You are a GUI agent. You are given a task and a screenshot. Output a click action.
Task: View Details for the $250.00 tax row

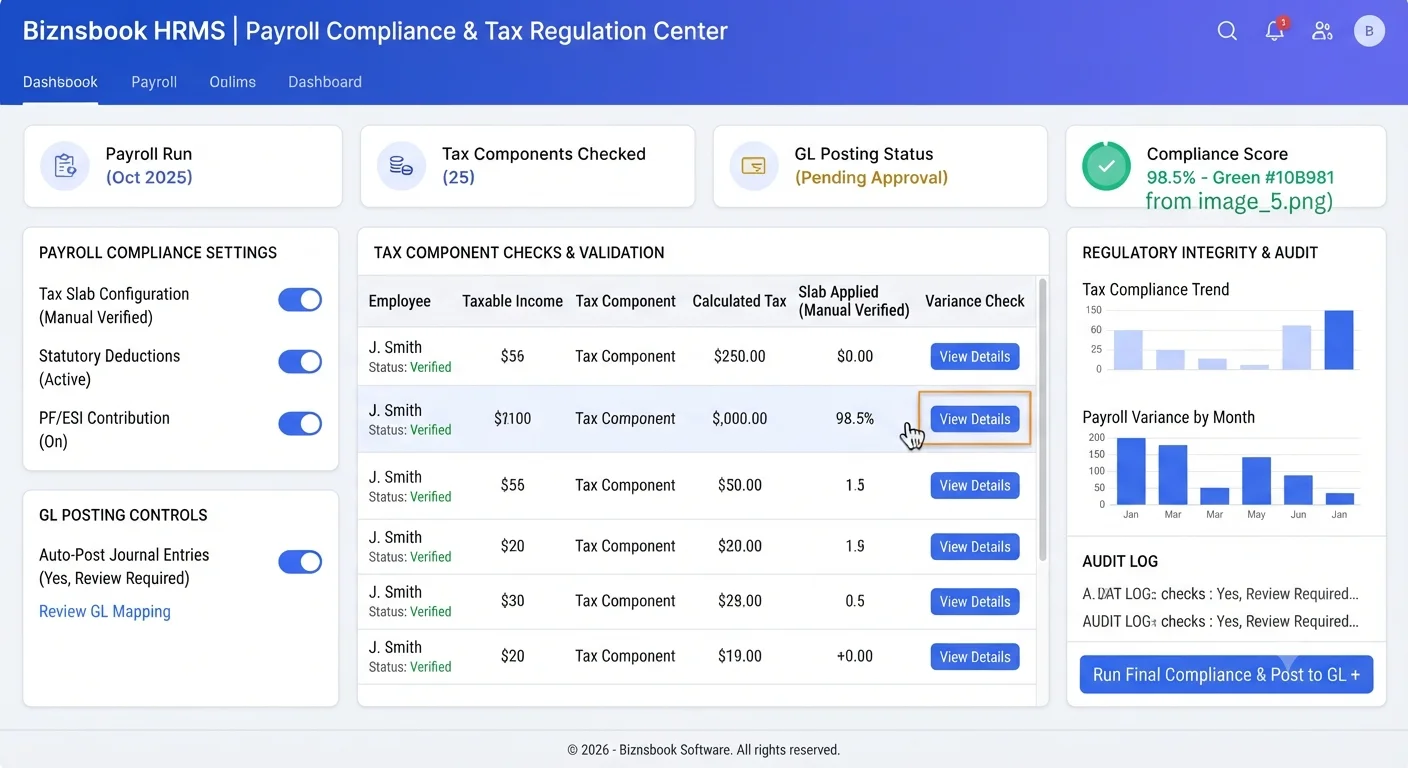[975, 356]
